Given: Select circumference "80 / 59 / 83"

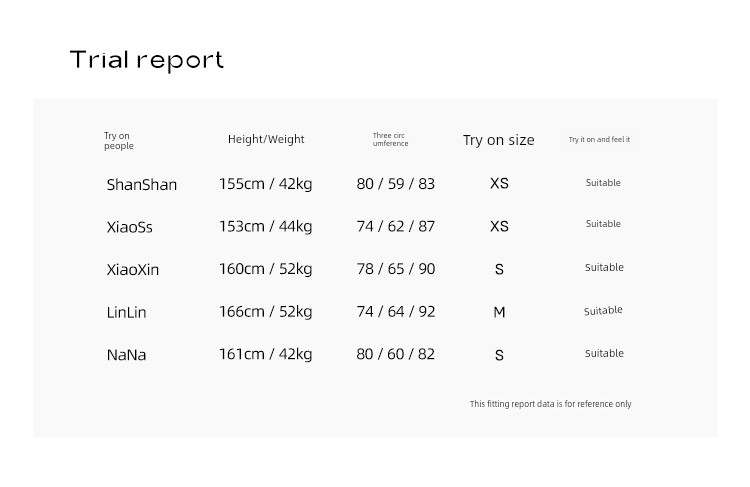Looking at the screenshot, I should pyautogui.click(x=396, y=184).
